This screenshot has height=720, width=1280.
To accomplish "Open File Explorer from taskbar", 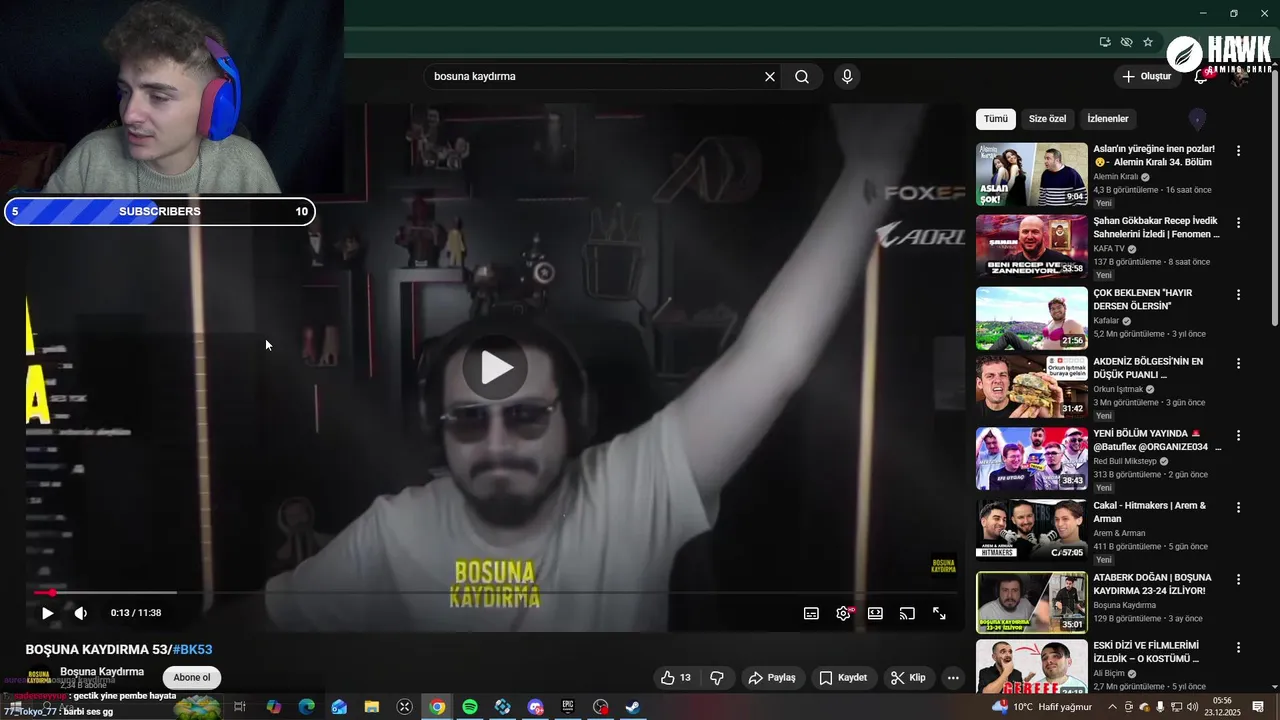I will (x=372, y=707).
